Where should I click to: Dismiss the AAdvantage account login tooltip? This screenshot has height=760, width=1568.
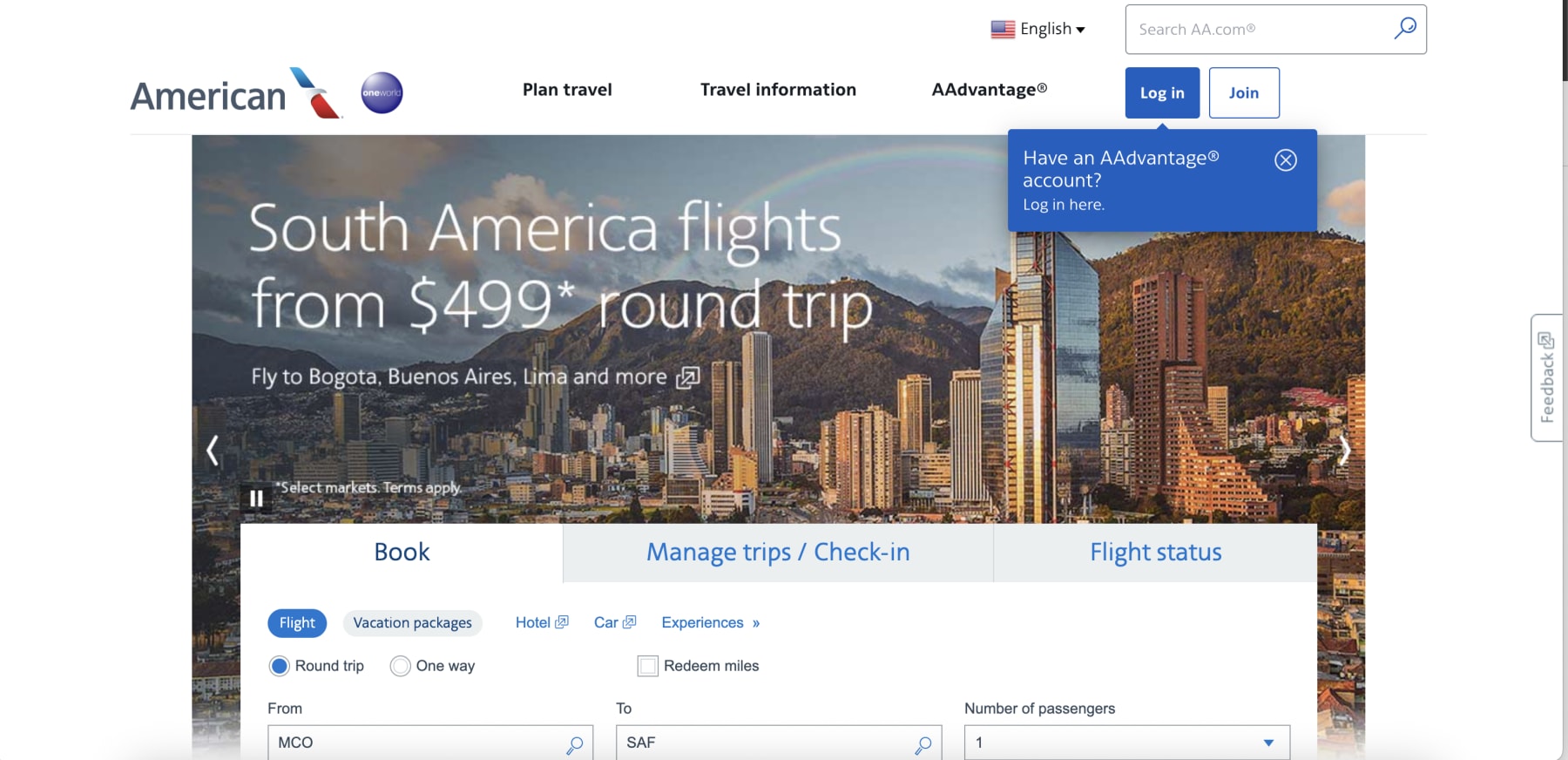click(1287, 159)
